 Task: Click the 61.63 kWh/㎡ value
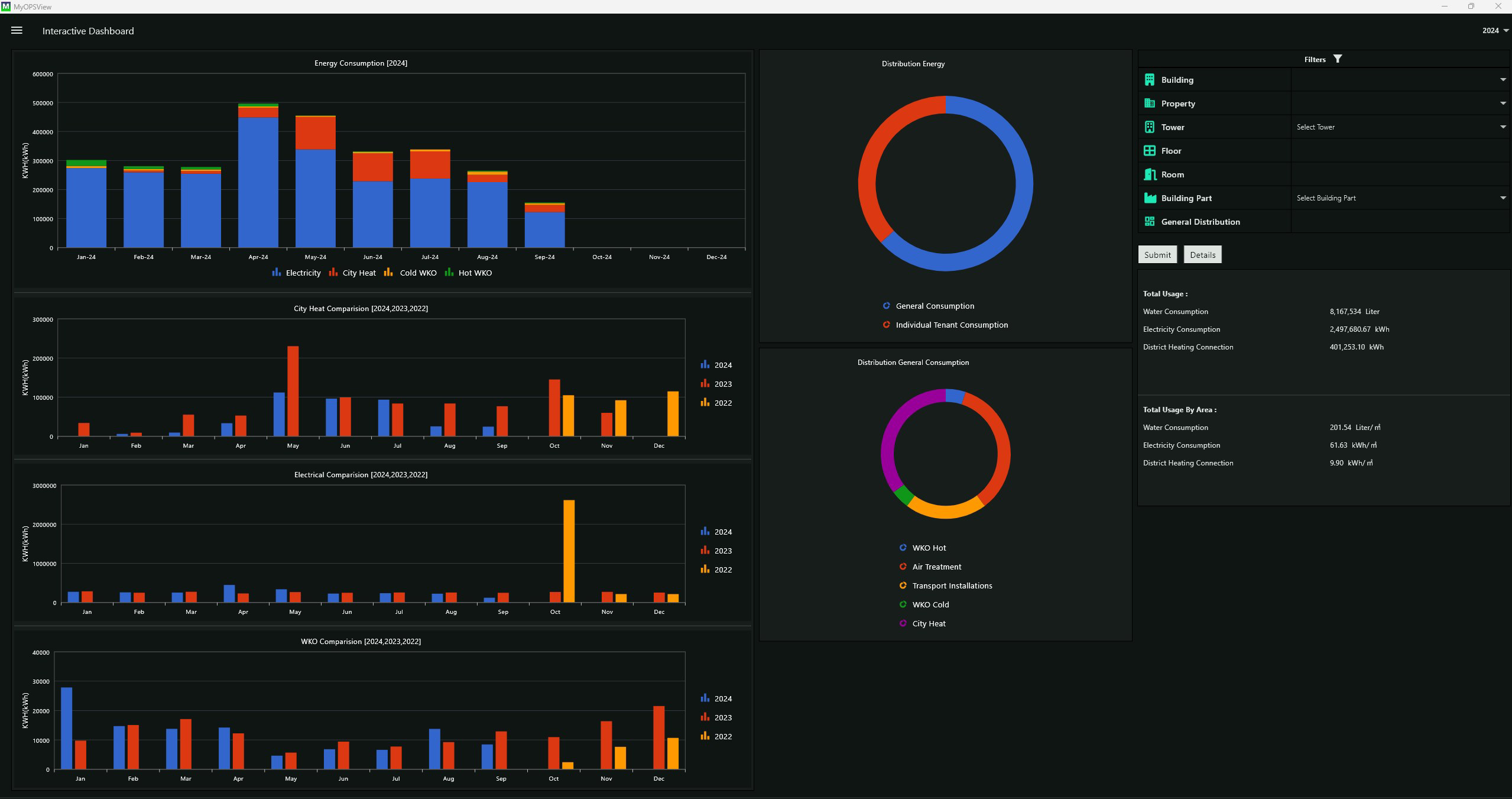[x=1353, y=445]
